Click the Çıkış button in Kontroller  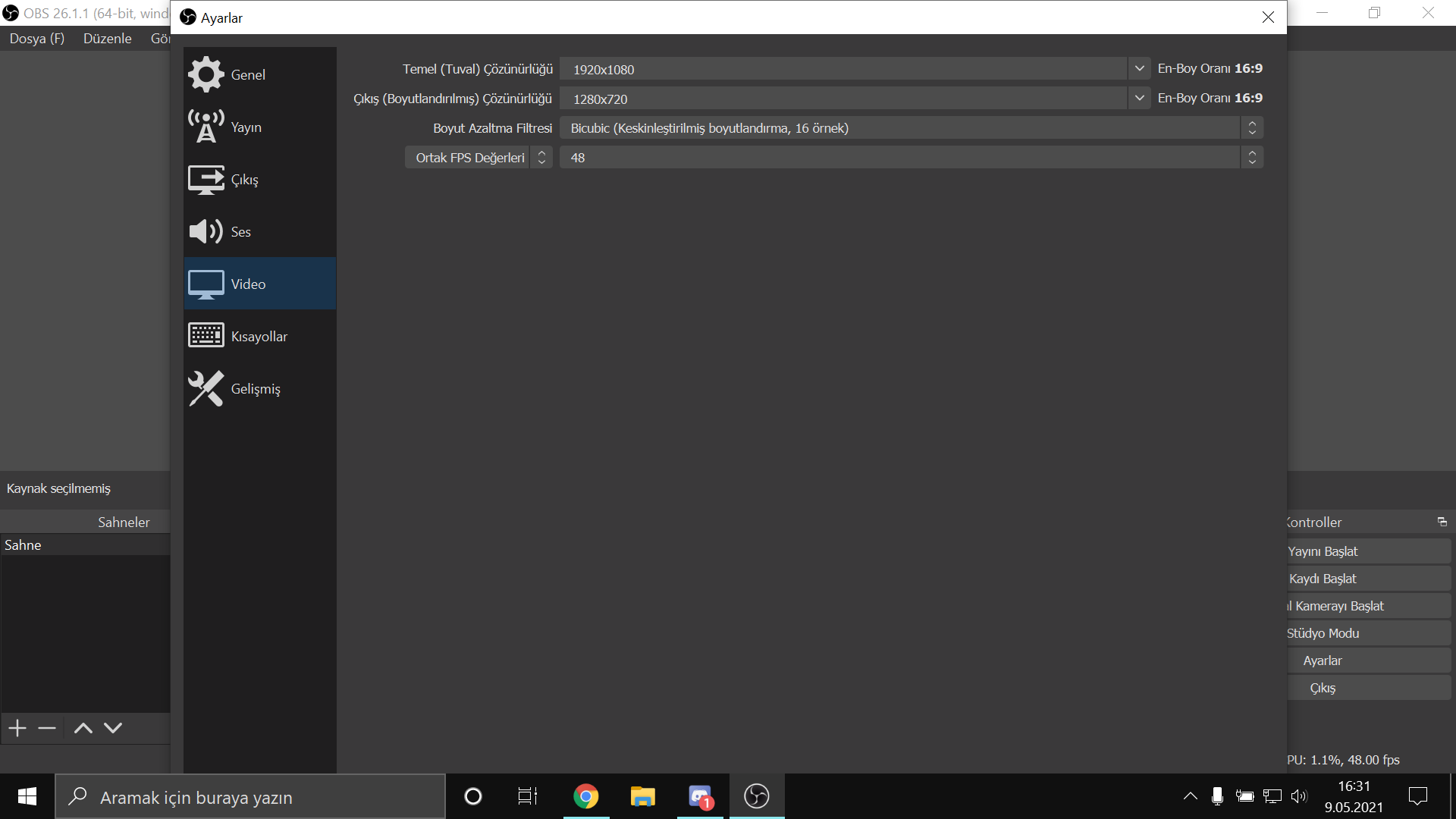pos(1370,688)
